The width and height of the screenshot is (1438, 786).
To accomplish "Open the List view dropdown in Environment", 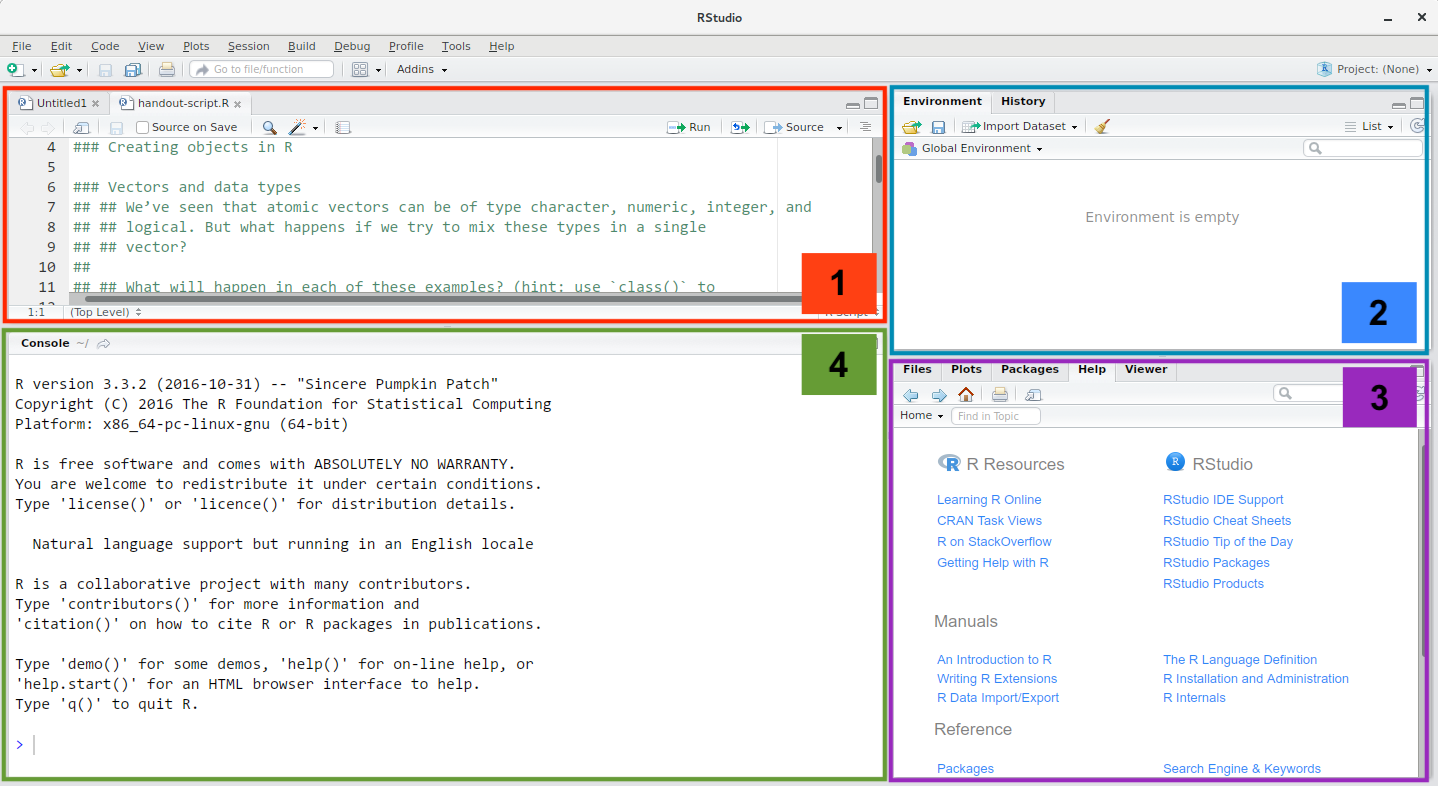I will pos(1369,126).
